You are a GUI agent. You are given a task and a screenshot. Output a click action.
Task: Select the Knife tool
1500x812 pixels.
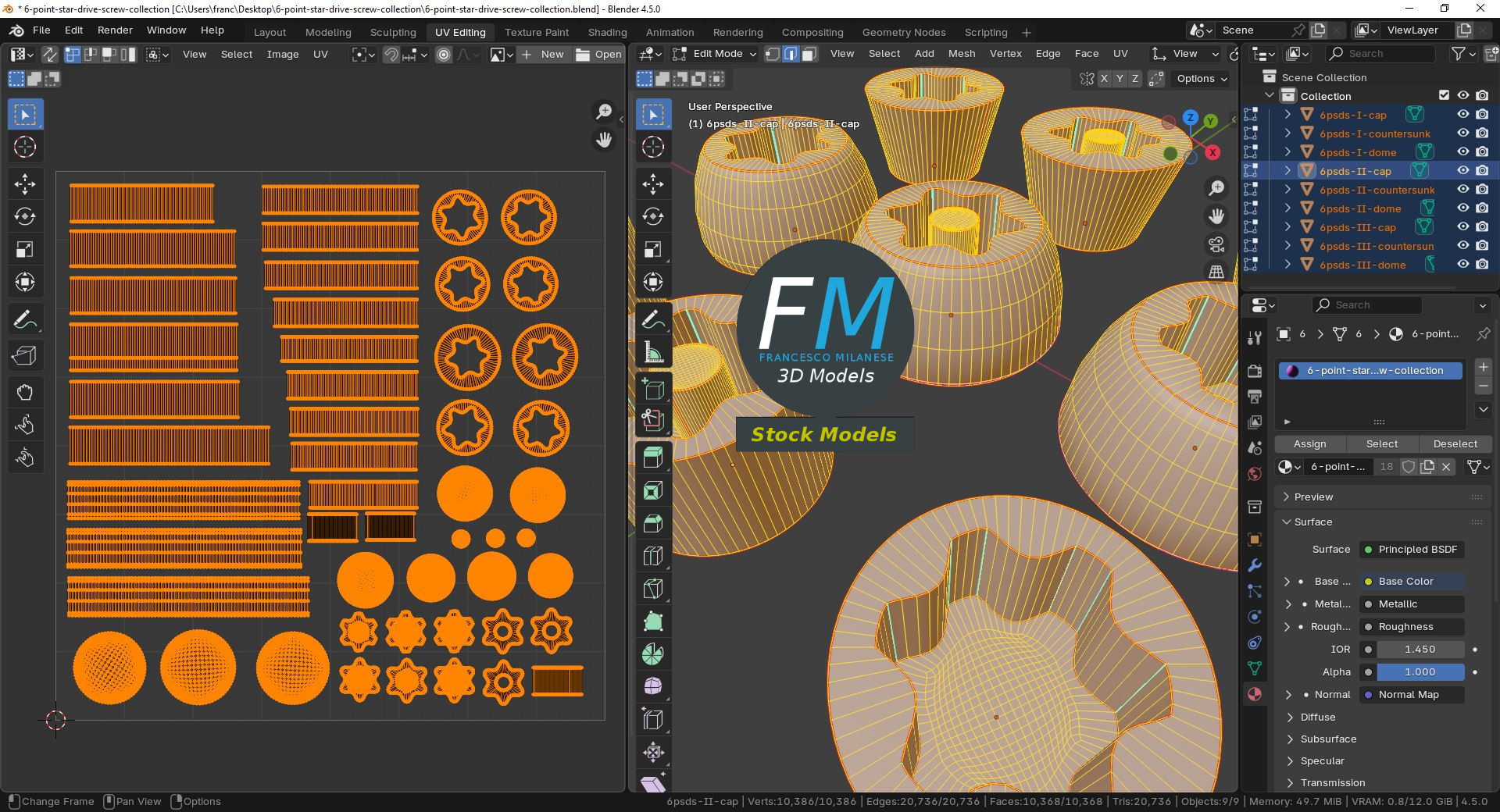[x=653, y=589]
